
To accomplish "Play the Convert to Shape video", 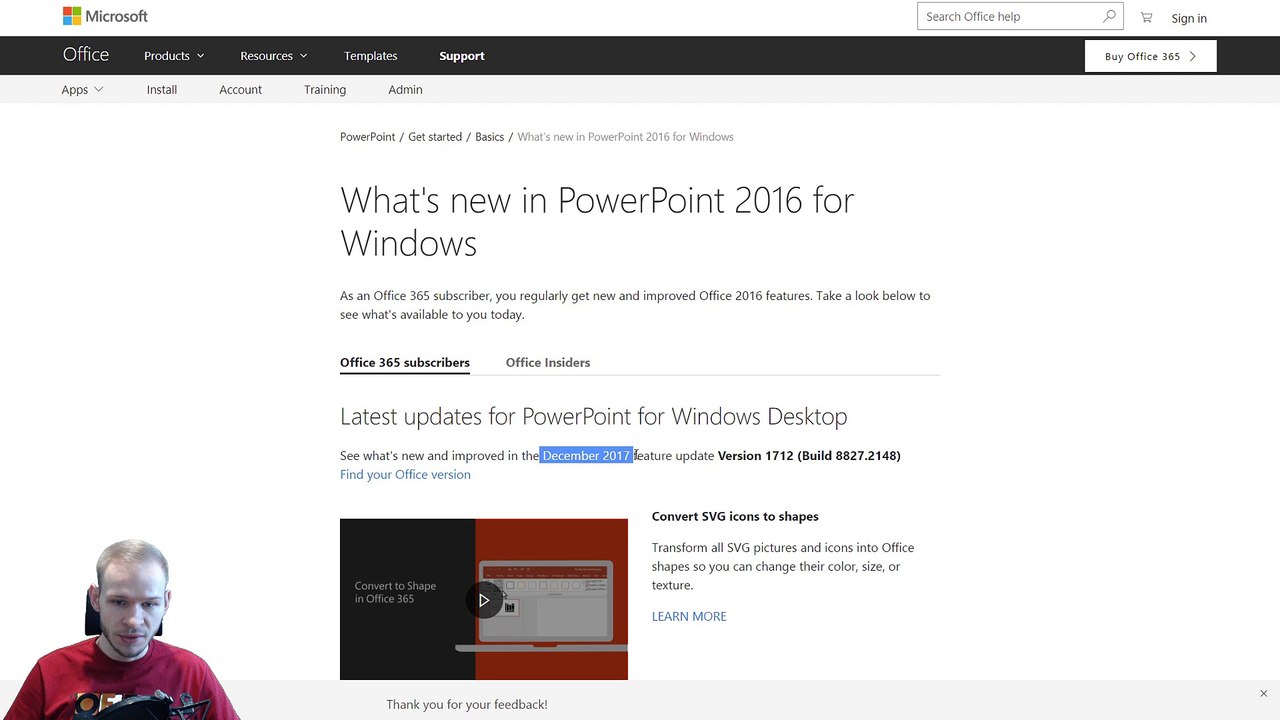I will (x=484, y=600).
